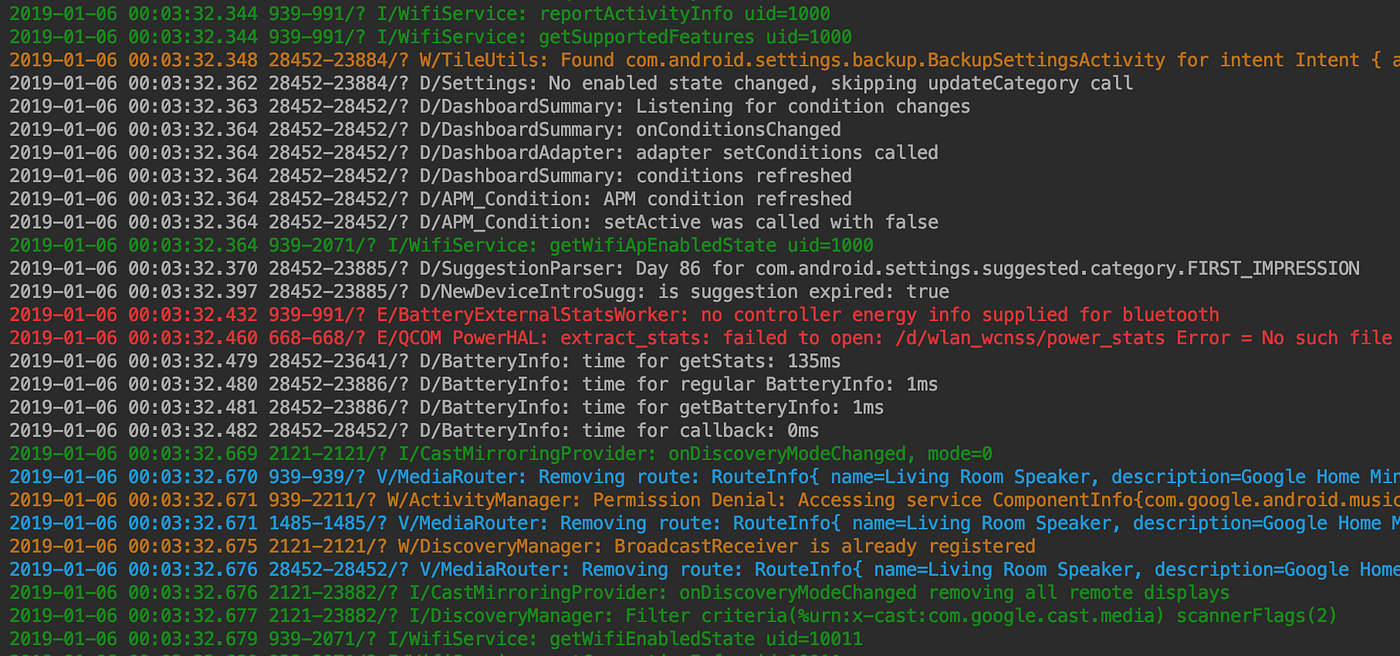Screen dimensions: 1400x656
Task: Click the MediaRouter Removing Living Room Speaker entry
Action: coord(700,476)
